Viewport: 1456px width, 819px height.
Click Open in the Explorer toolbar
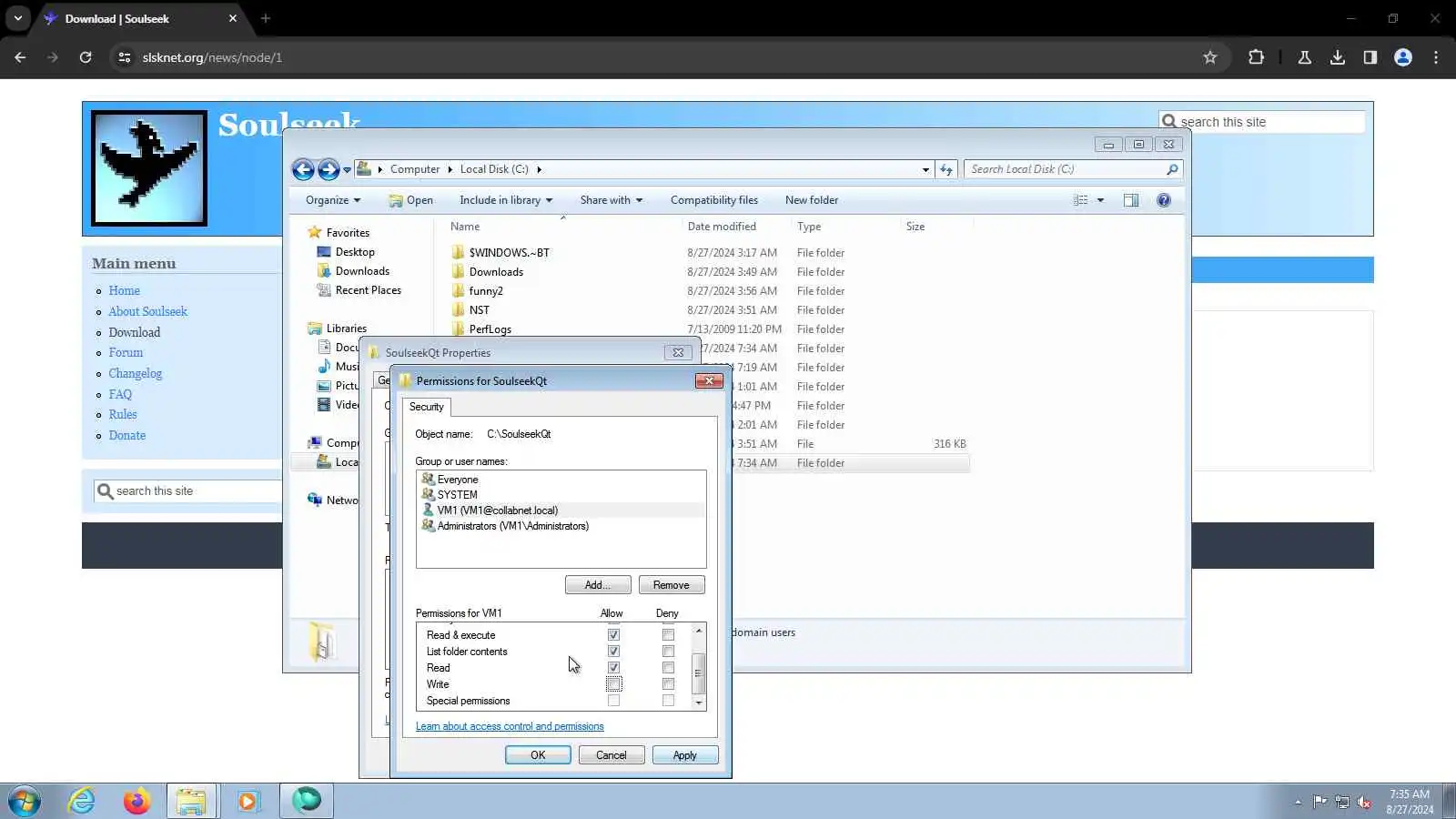pyautogui.click(x=410, y=200)
